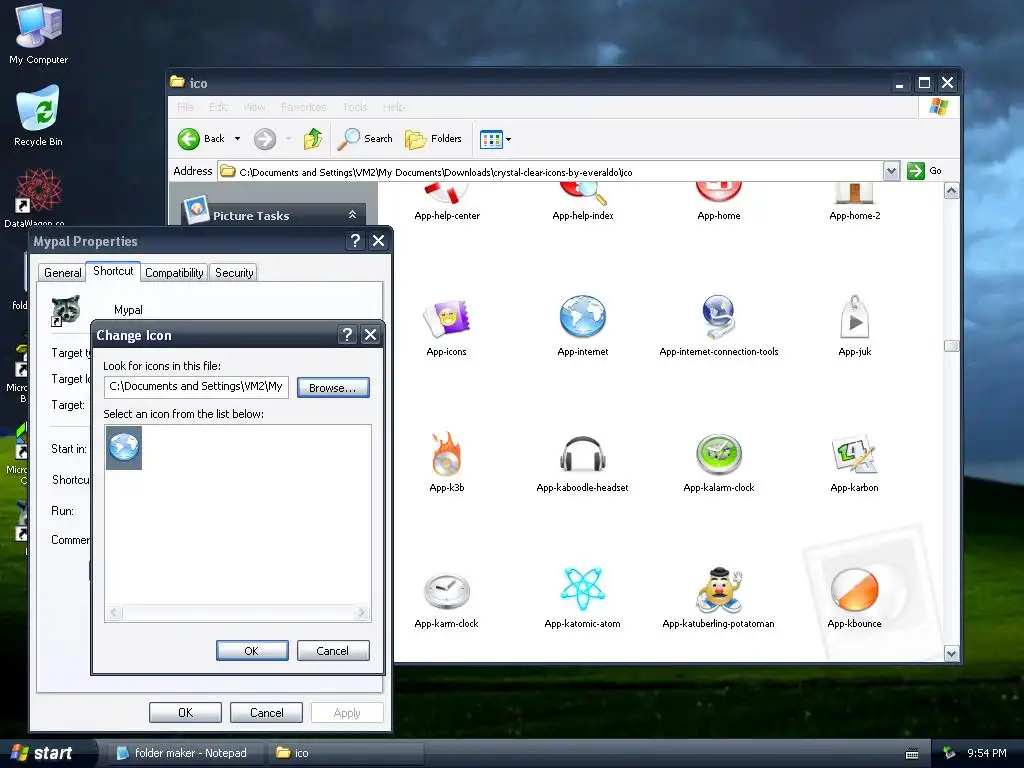Viewport: 1024px width, 768px height.
Task: Go up one folder level
Action: (x=313, y=138)
